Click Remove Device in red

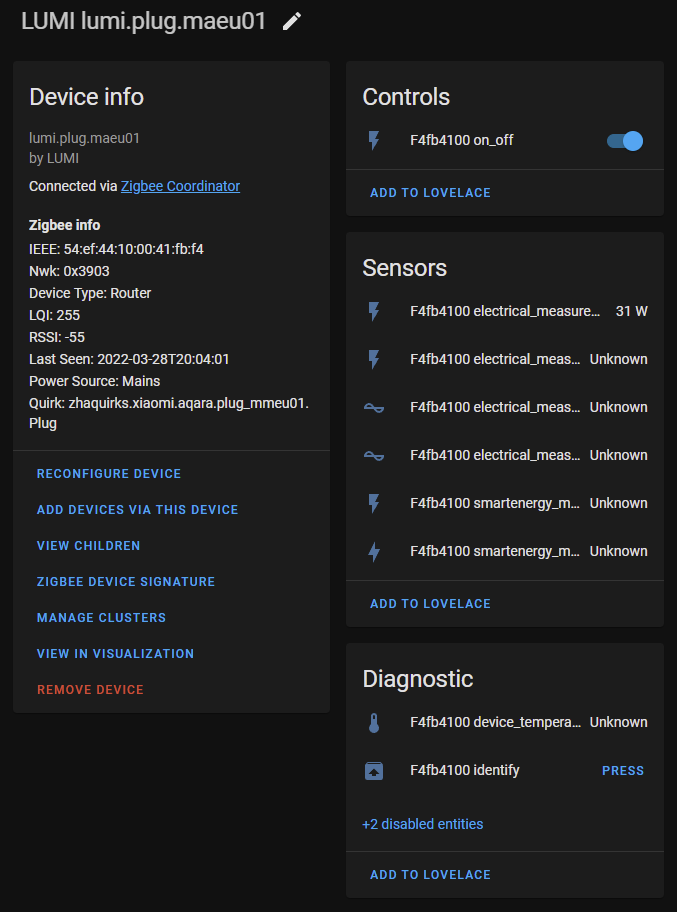90,690
